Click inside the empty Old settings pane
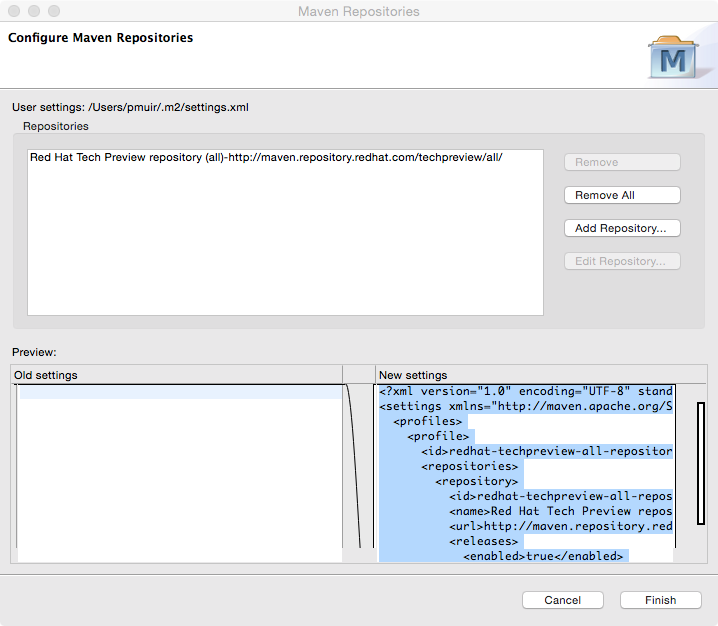718x626 pixels. tap(180, 470)
